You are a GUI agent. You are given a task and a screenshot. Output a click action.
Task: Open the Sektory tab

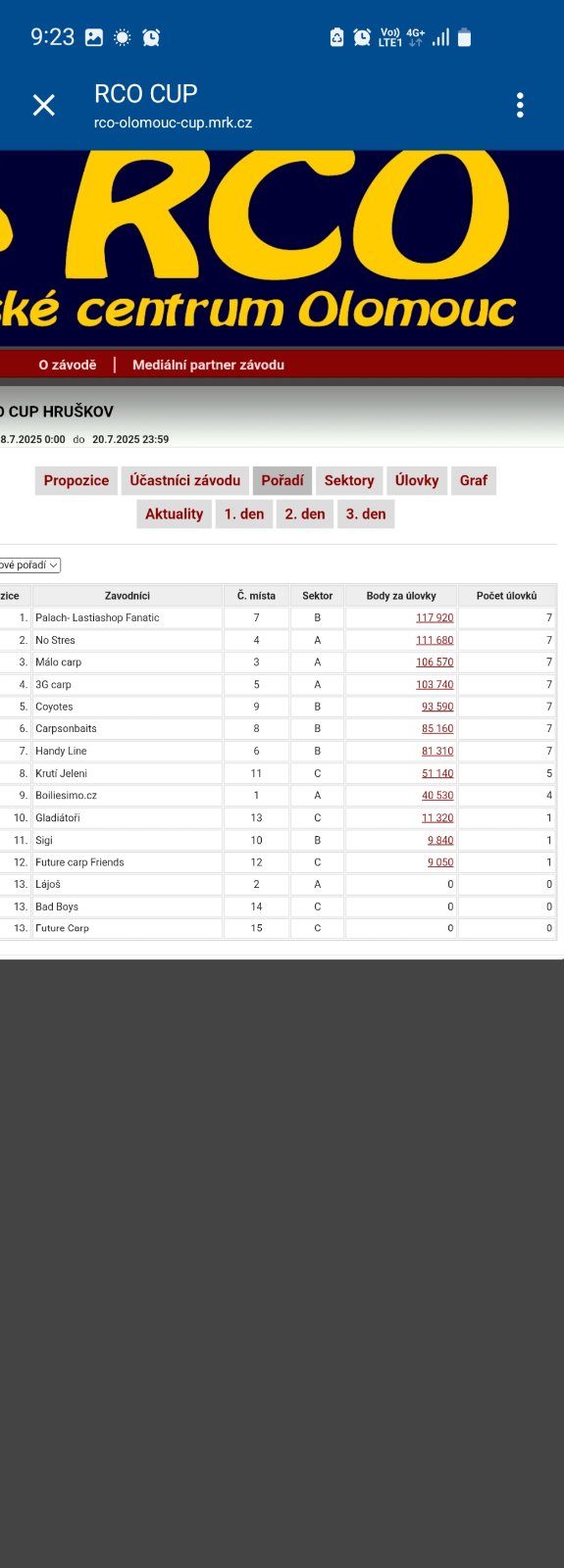coord(349,480)
